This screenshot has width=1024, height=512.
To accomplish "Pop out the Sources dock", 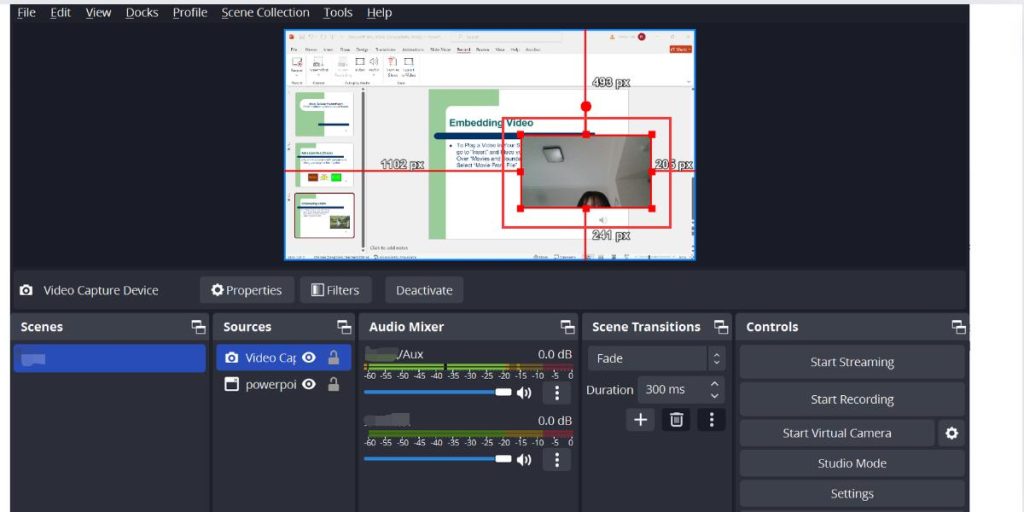I will pos(344,327).
